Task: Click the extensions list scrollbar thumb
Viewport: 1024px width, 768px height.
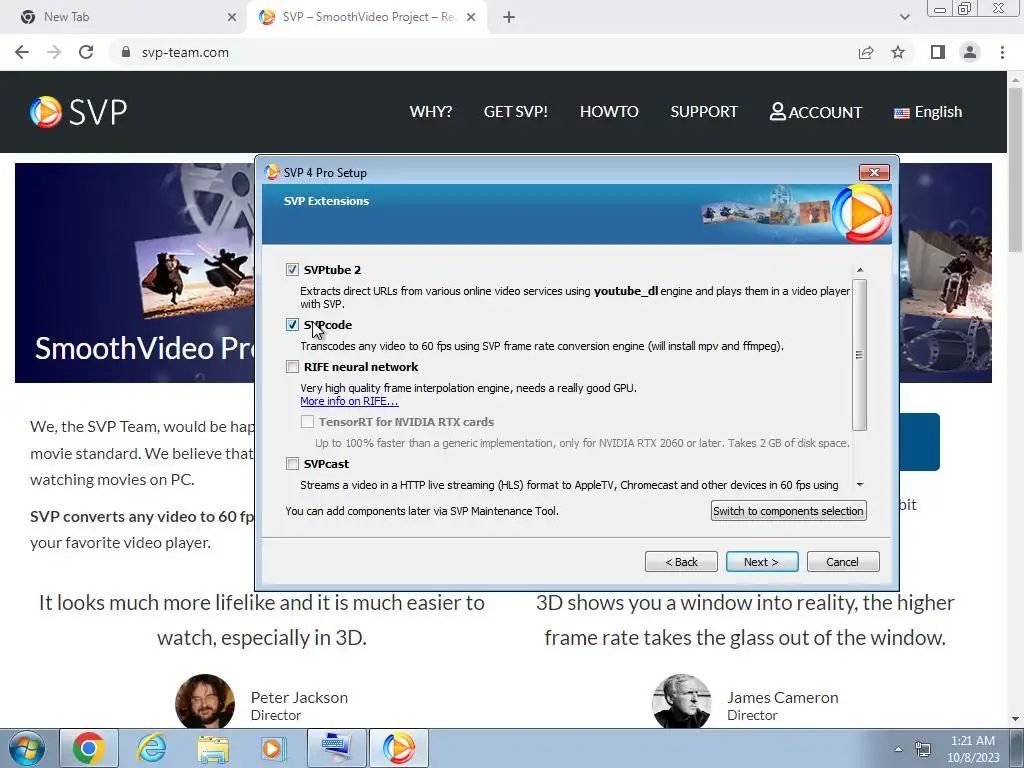Action: coord(859,355)
